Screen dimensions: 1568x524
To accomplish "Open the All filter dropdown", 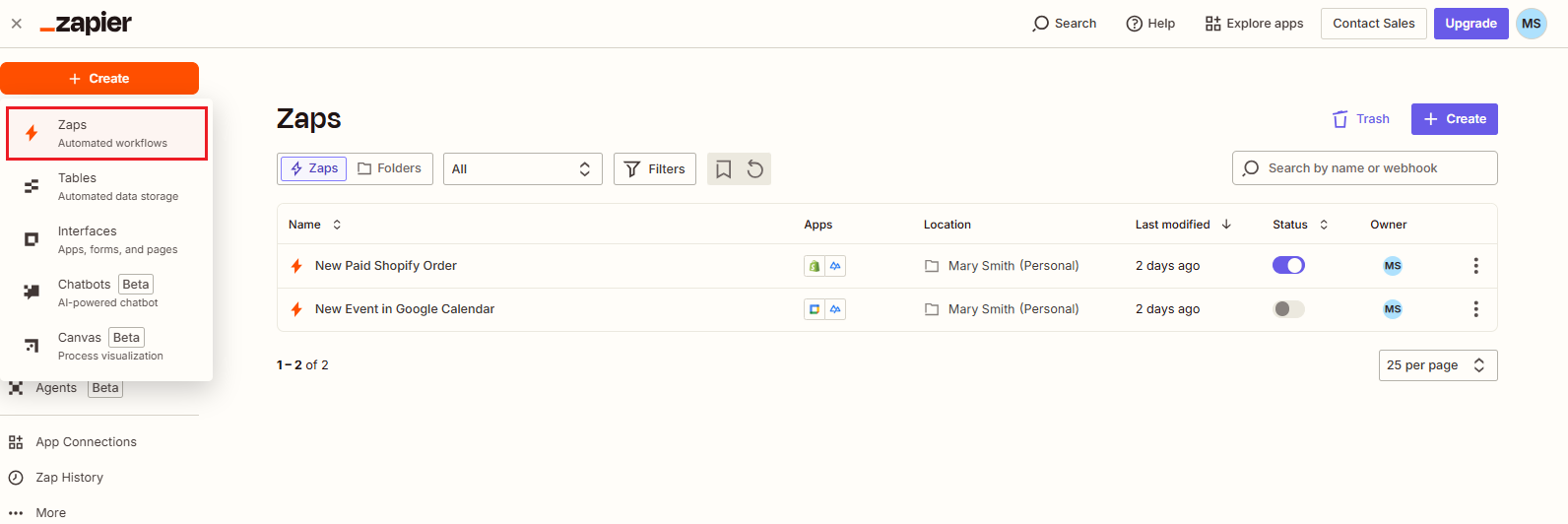I will pyautogui.click(x=522, y=169).
